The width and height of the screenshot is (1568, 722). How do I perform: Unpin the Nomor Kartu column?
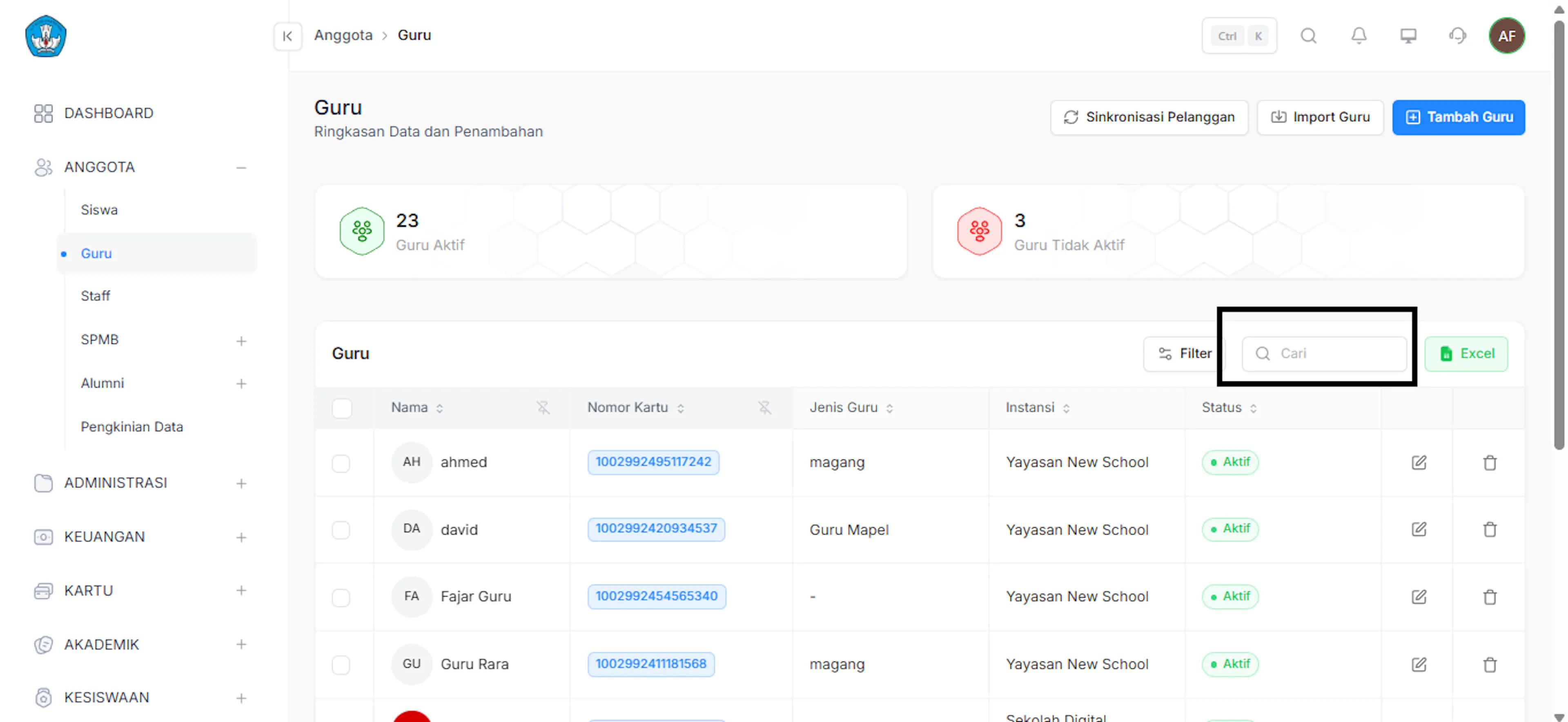[x=764, y=407]
